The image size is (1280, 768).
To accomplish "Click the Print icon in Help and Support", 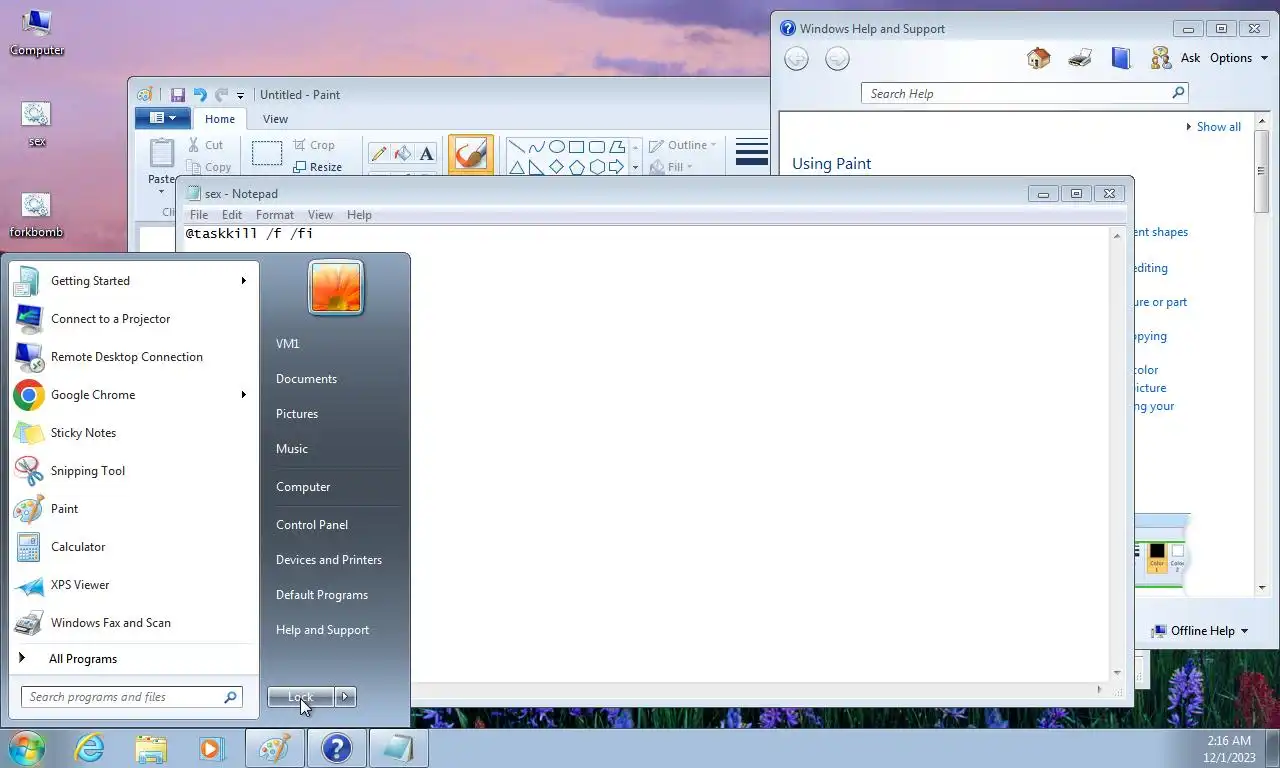I will coord(1080,58).
